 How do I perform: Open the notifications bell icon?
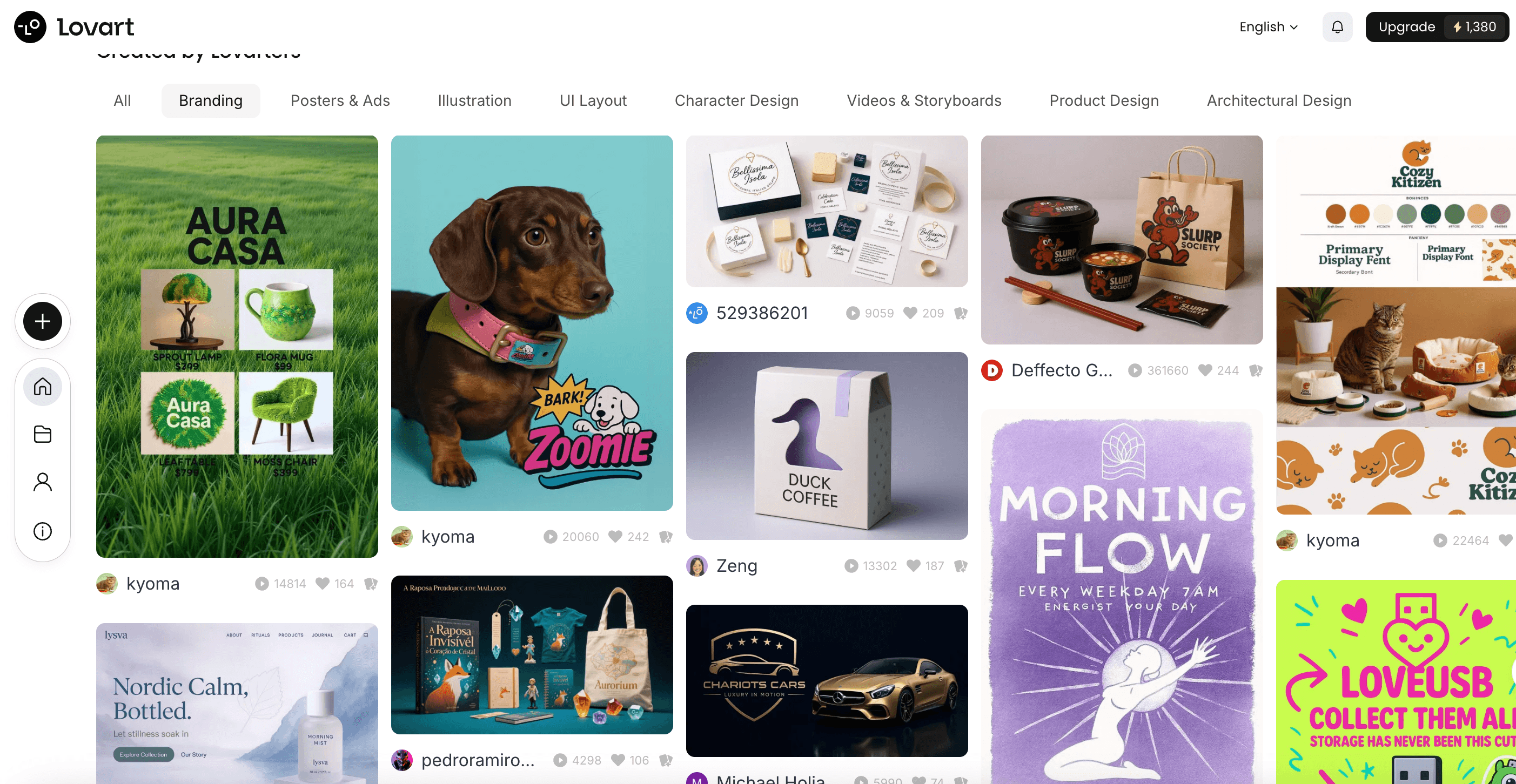pyautogui.click(x=1337, y=27)
